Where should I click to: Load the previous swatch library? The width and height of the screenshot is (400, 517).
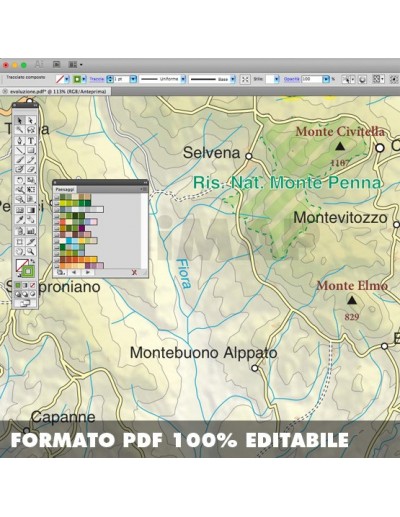click(x=74, y=273)
